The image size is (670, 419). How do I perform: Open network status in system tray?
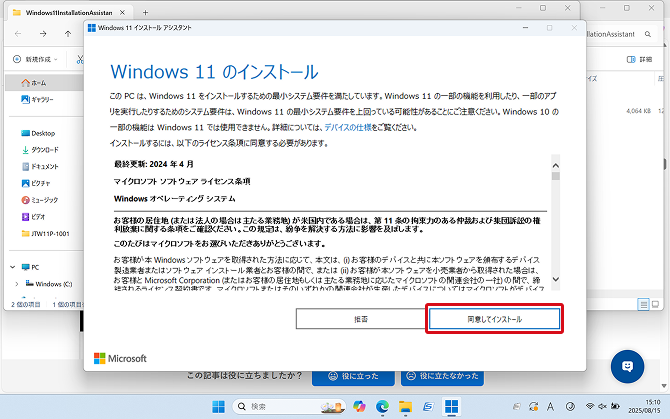(x=590, y=406)
